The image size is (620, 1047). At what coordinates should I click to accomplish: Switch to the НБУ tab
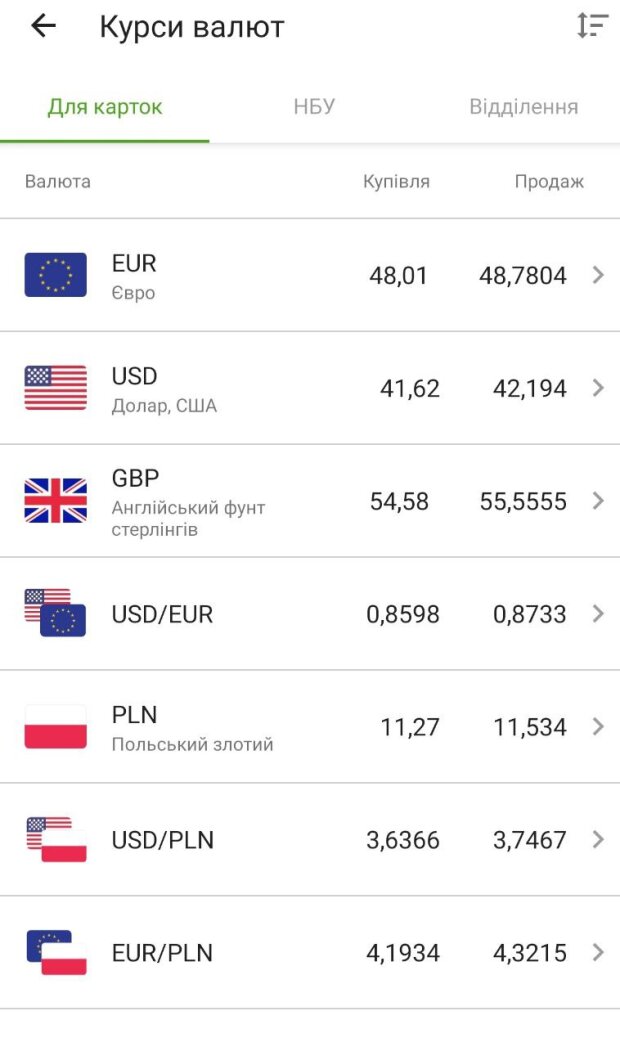point(314,107)
